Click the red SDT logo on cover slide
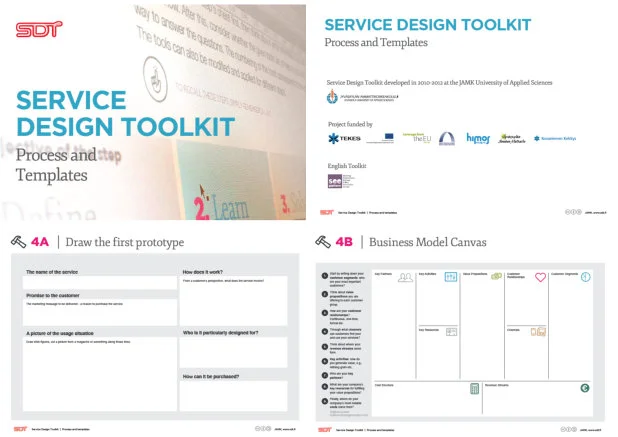The height and width of the screenshot is (437, 618). coord(39,29)
